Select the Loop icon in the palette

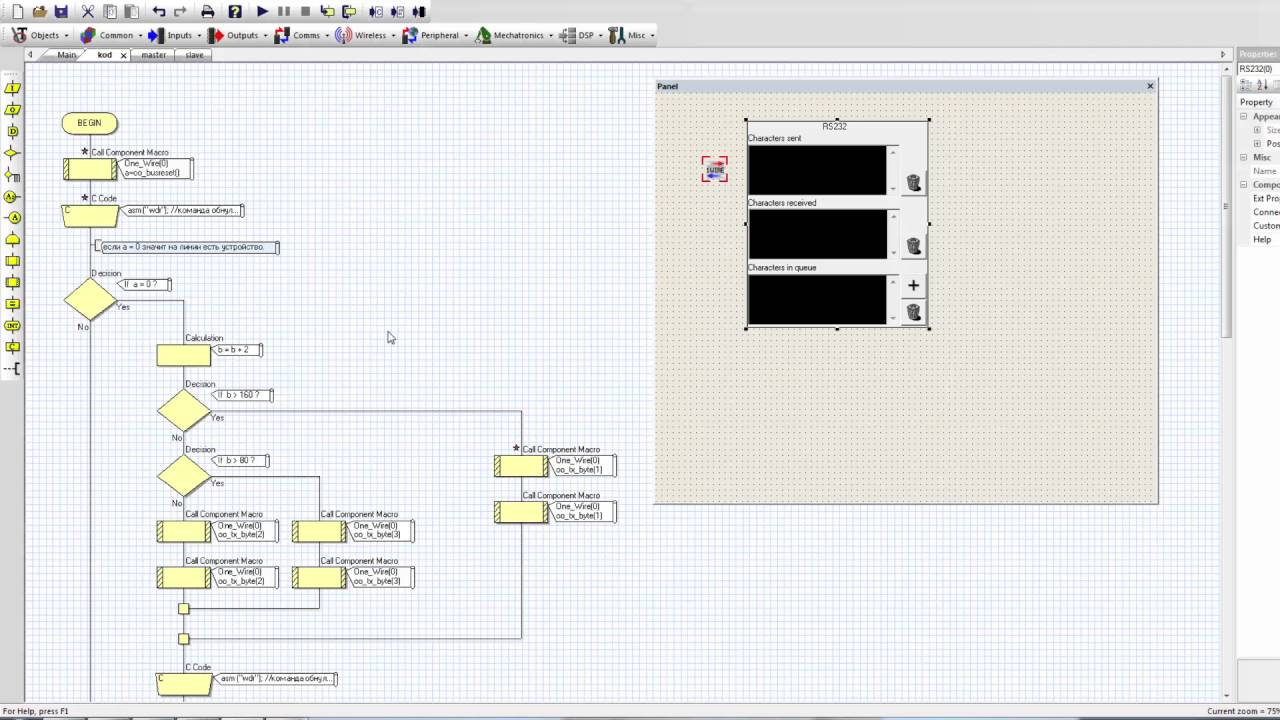coord(13,240)
